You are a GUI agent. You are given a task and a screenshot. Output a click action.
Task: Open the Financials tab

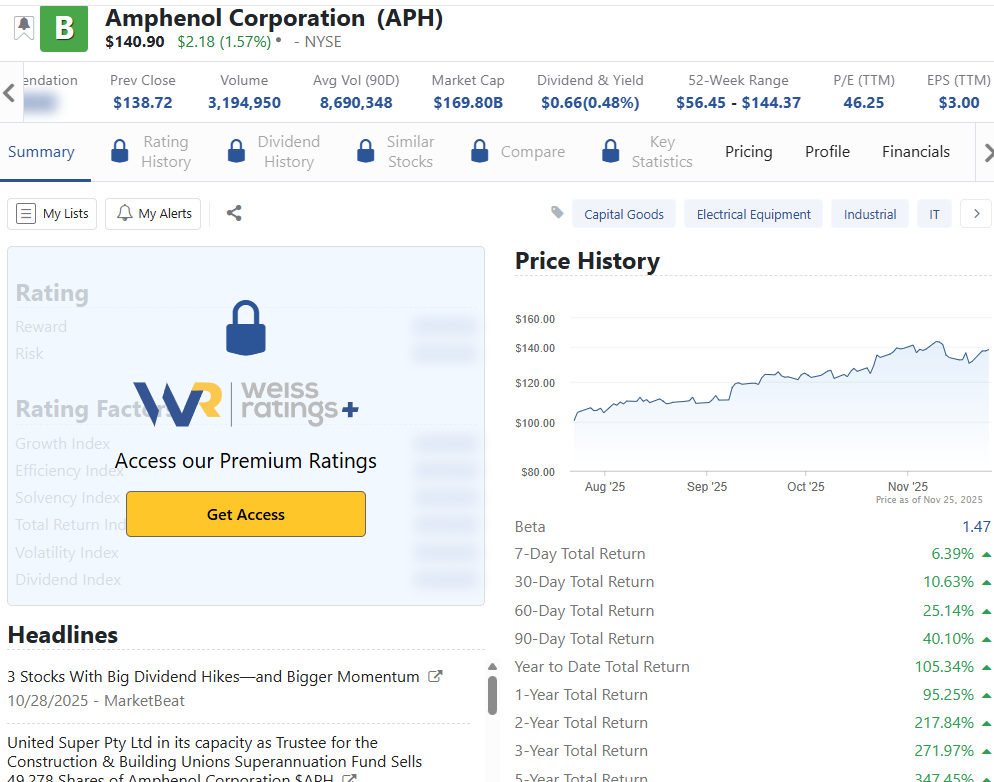click(x=915, y=152)
